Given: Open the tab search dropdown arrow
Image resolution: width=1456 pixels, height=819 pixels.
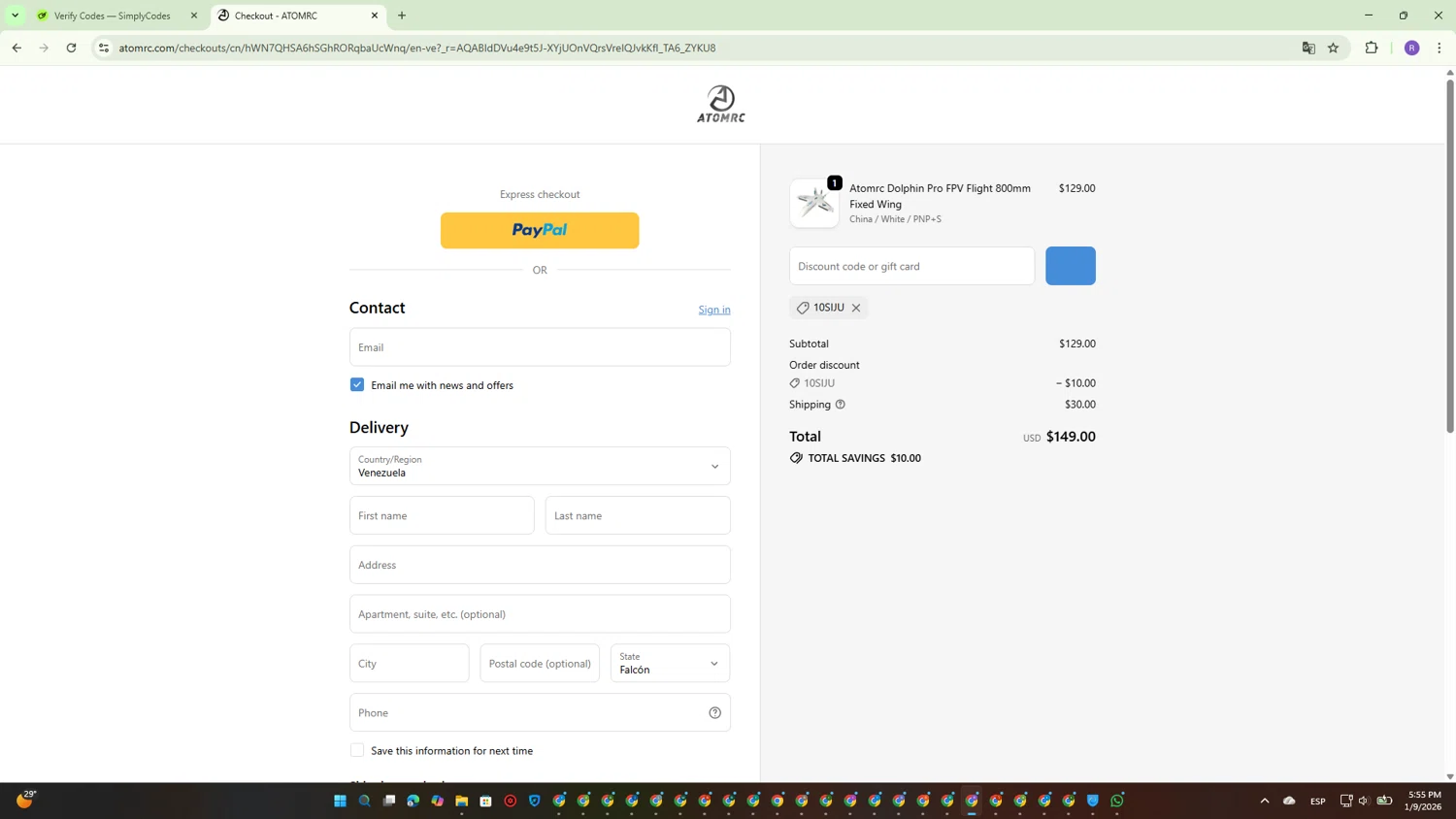Looking at the screenshot, I should point(16,16).
